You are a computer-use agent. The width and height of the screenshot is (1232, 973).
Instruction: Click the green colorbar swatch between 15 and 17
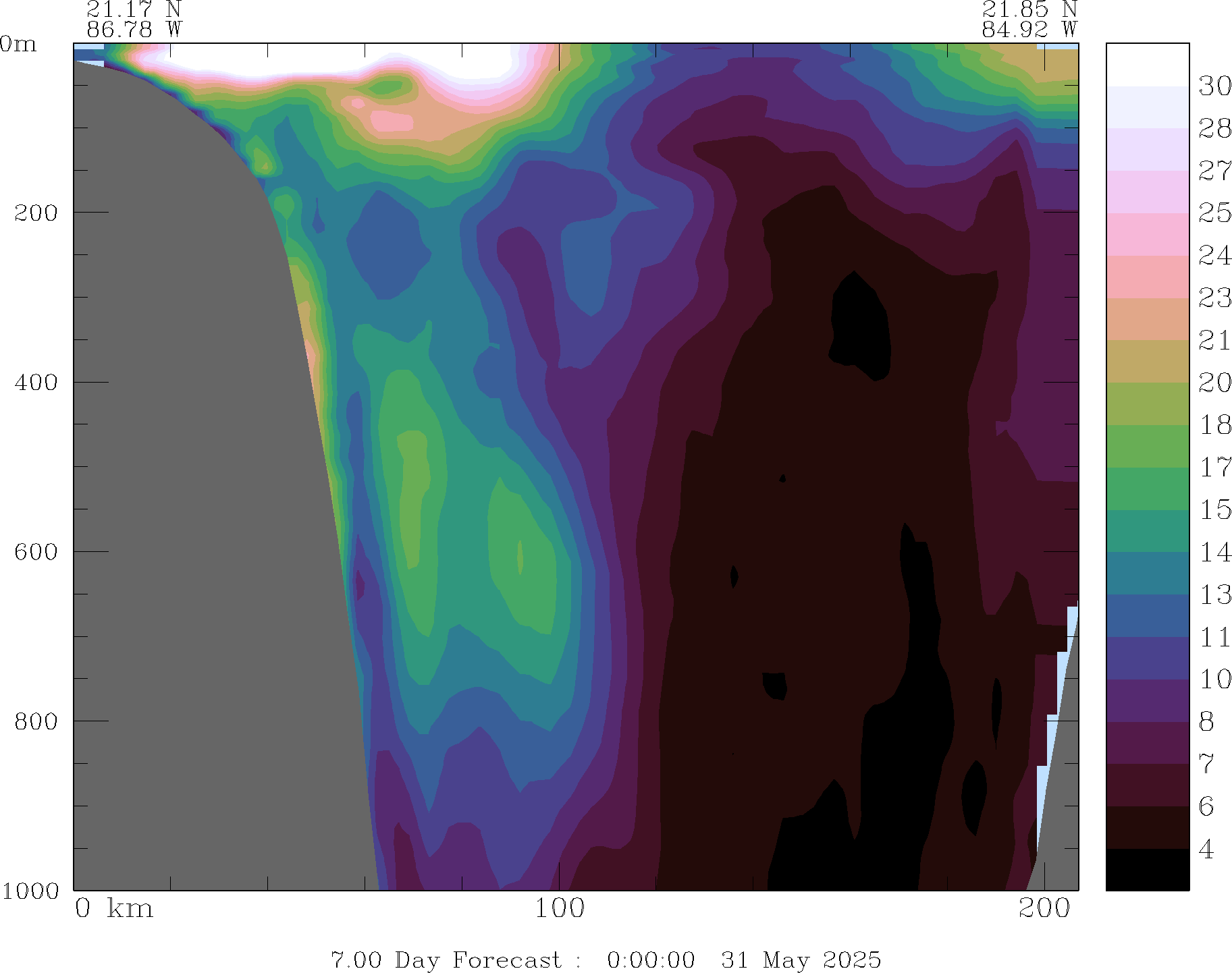click(1147, 488)
